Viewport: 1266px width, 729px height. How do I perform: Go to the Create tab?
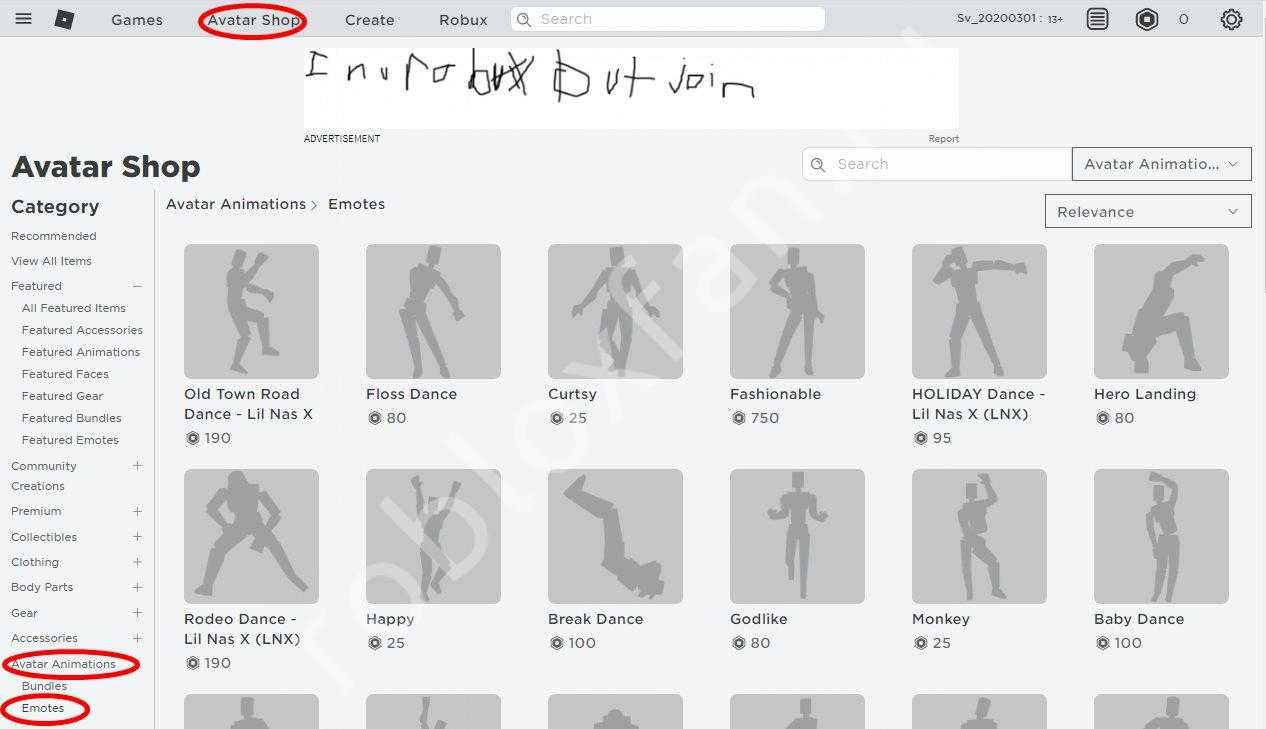coord(370,20)
